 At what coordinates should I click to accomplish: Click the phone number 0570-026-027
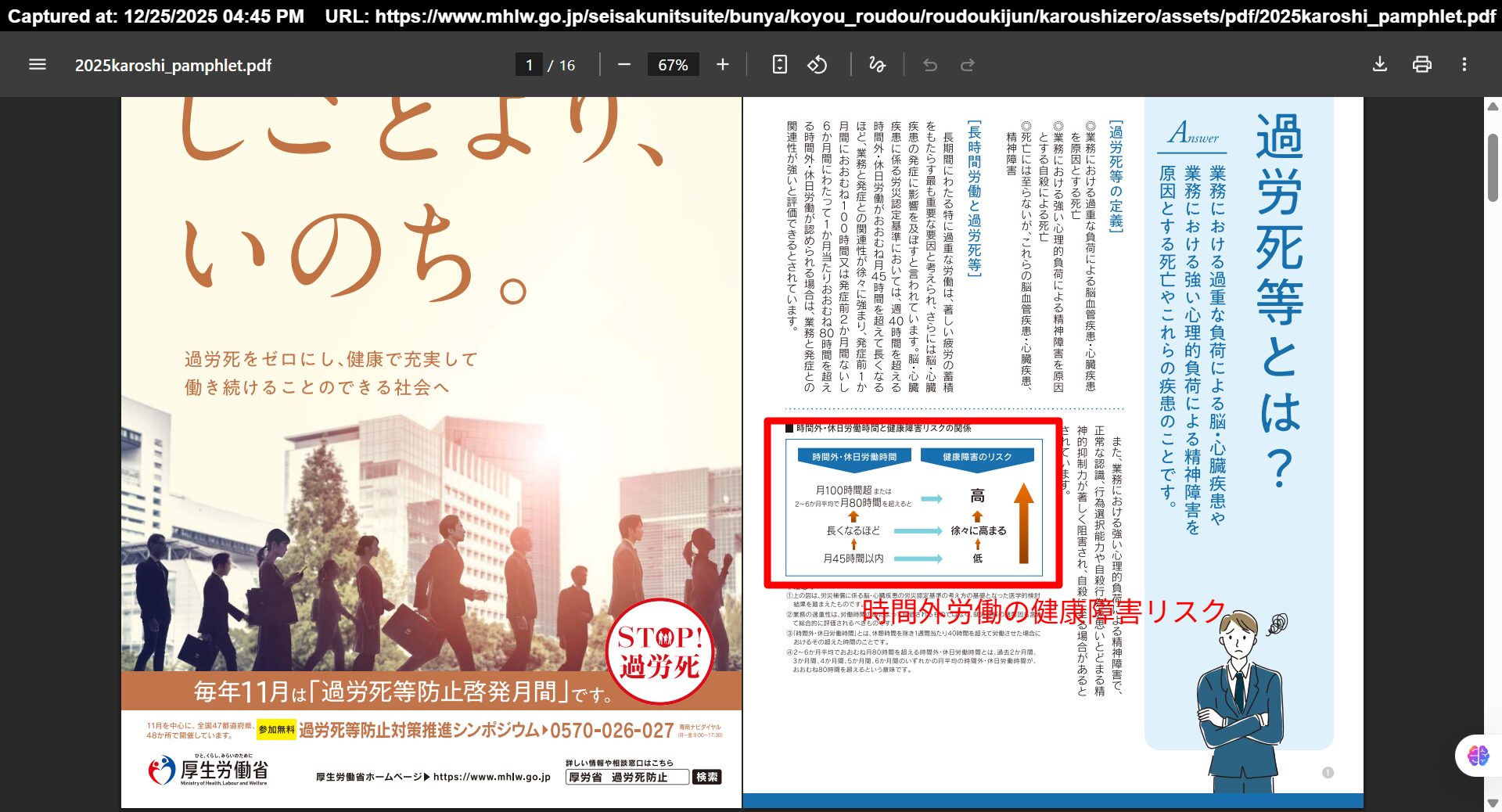612,731
